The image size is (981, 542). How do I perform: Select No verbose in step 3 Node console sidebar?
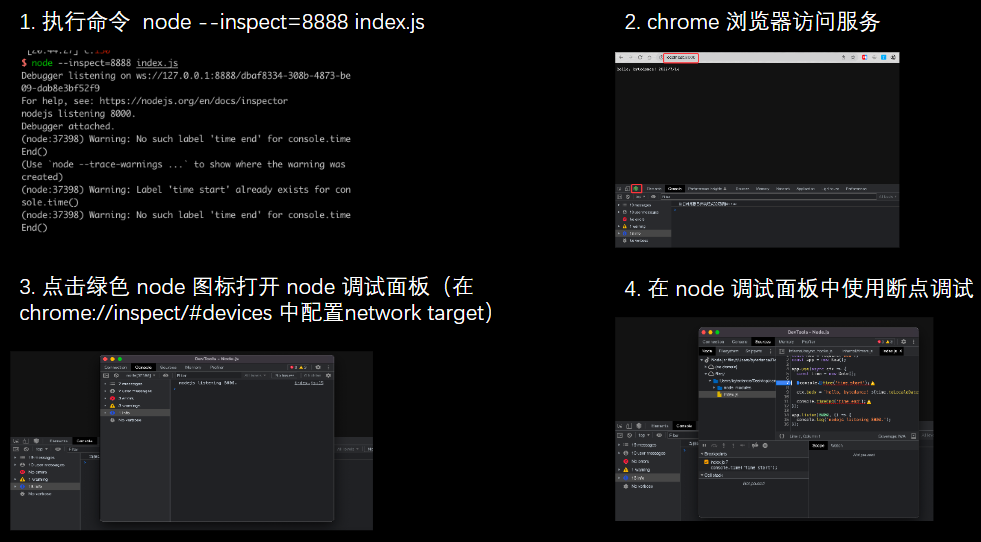click(135, 420)
